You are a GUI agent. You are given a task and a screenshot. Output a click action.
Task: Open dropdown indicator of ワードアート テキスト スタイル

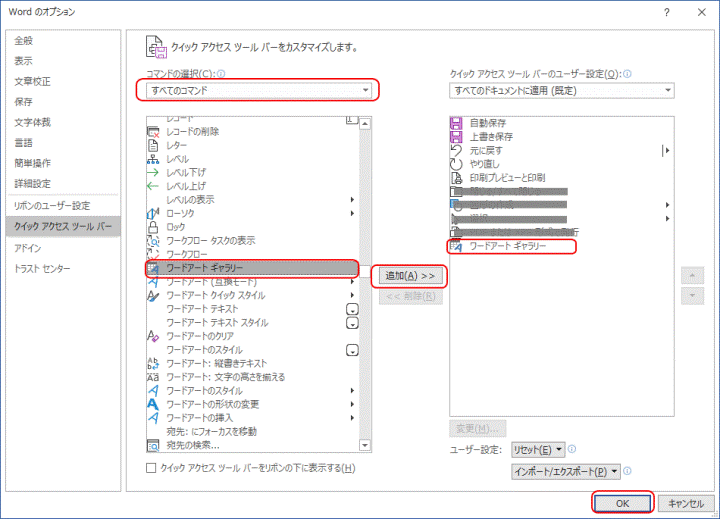pyautogui.click(x=352, y=323)
